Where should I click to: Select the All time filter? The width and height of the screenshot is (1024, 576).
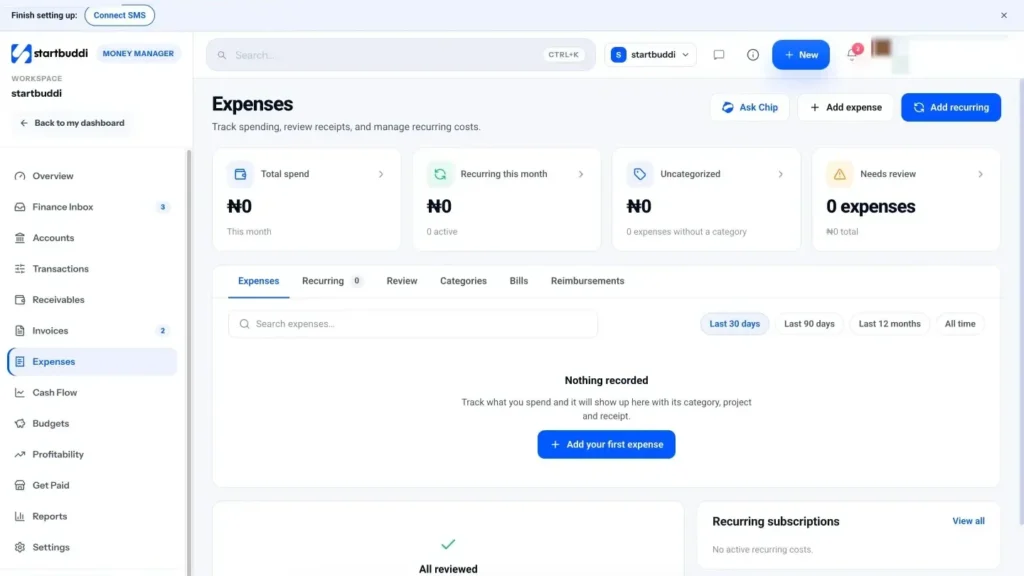click(x=960, y=324)
